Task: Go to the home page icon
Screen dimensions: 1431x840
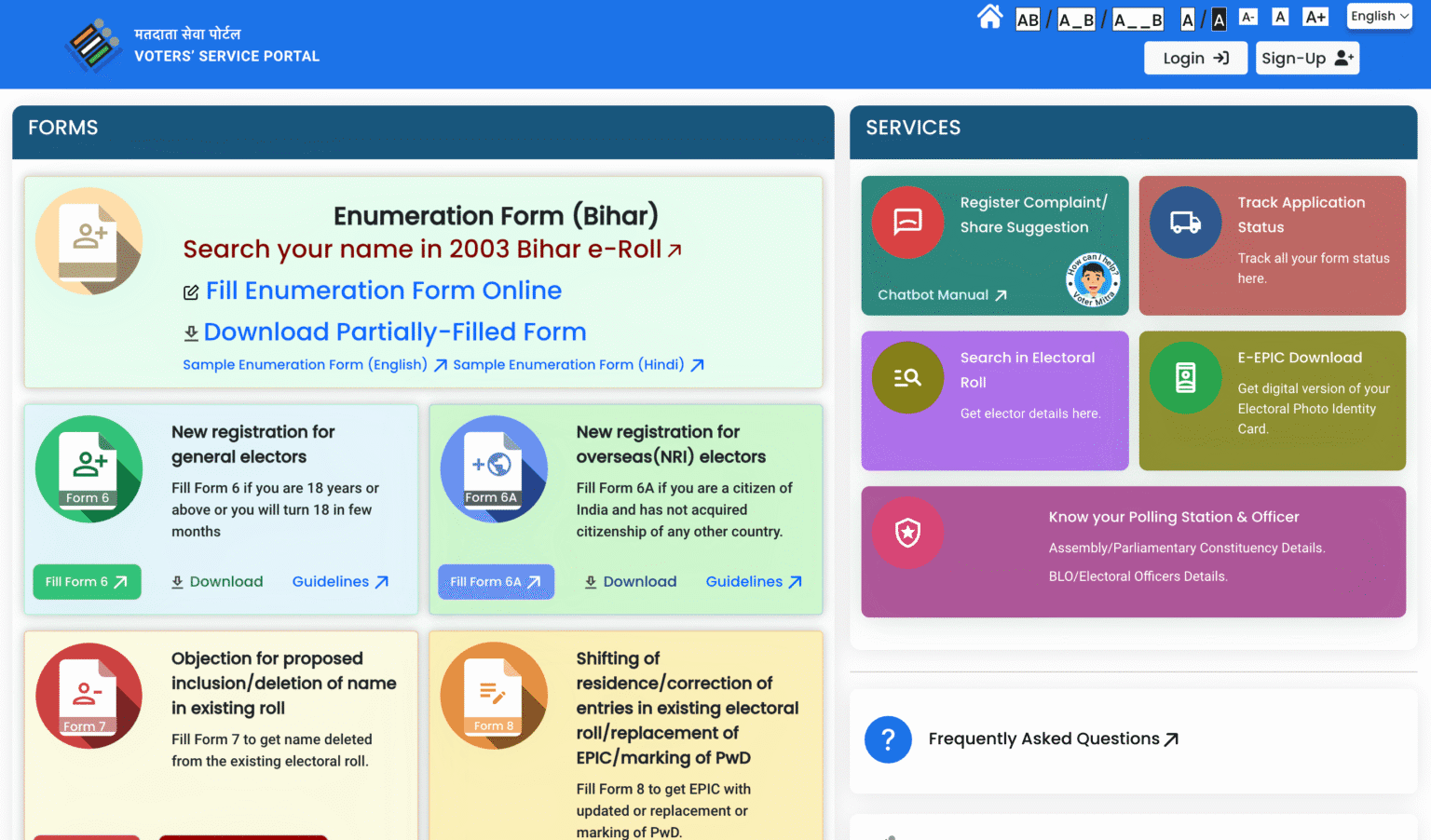Action: click(x=989, y=17)
